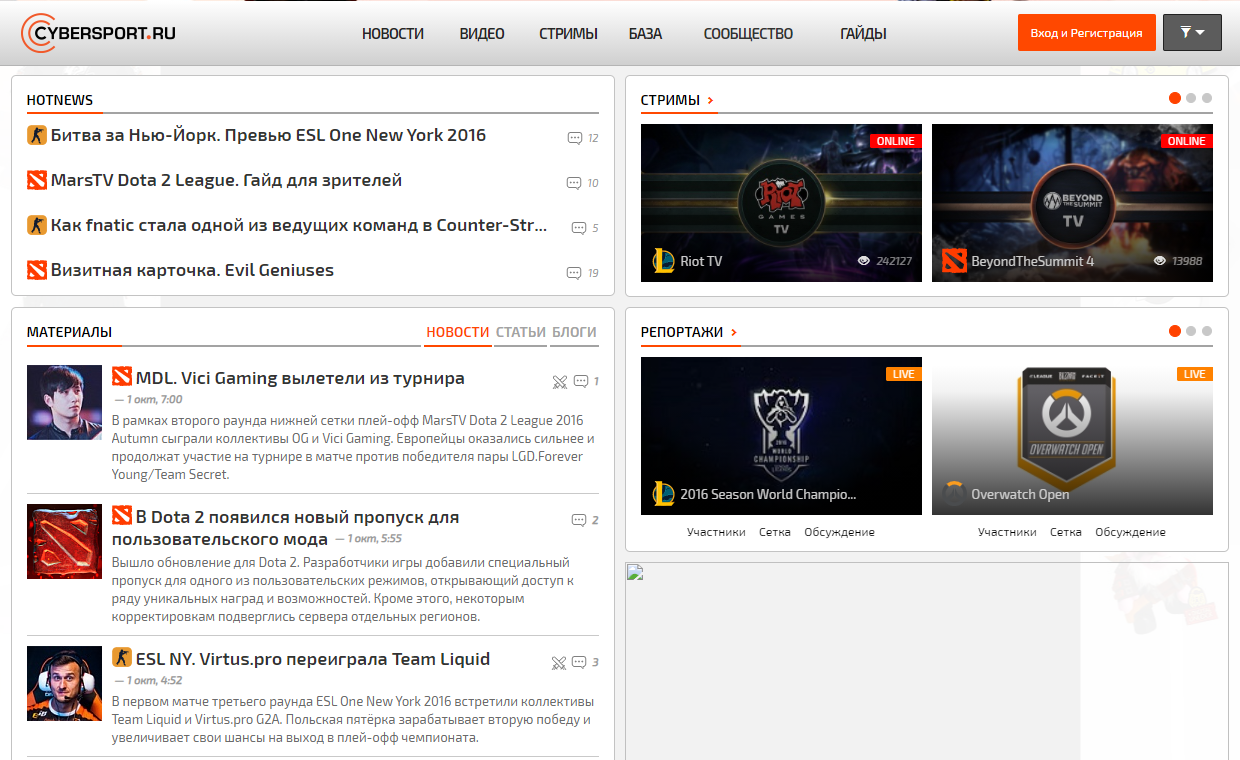Click crossed swords icon on Vici Gaming news
Image resolution: width=1240 pixels, height=760 pixels.
pos(560,381)
